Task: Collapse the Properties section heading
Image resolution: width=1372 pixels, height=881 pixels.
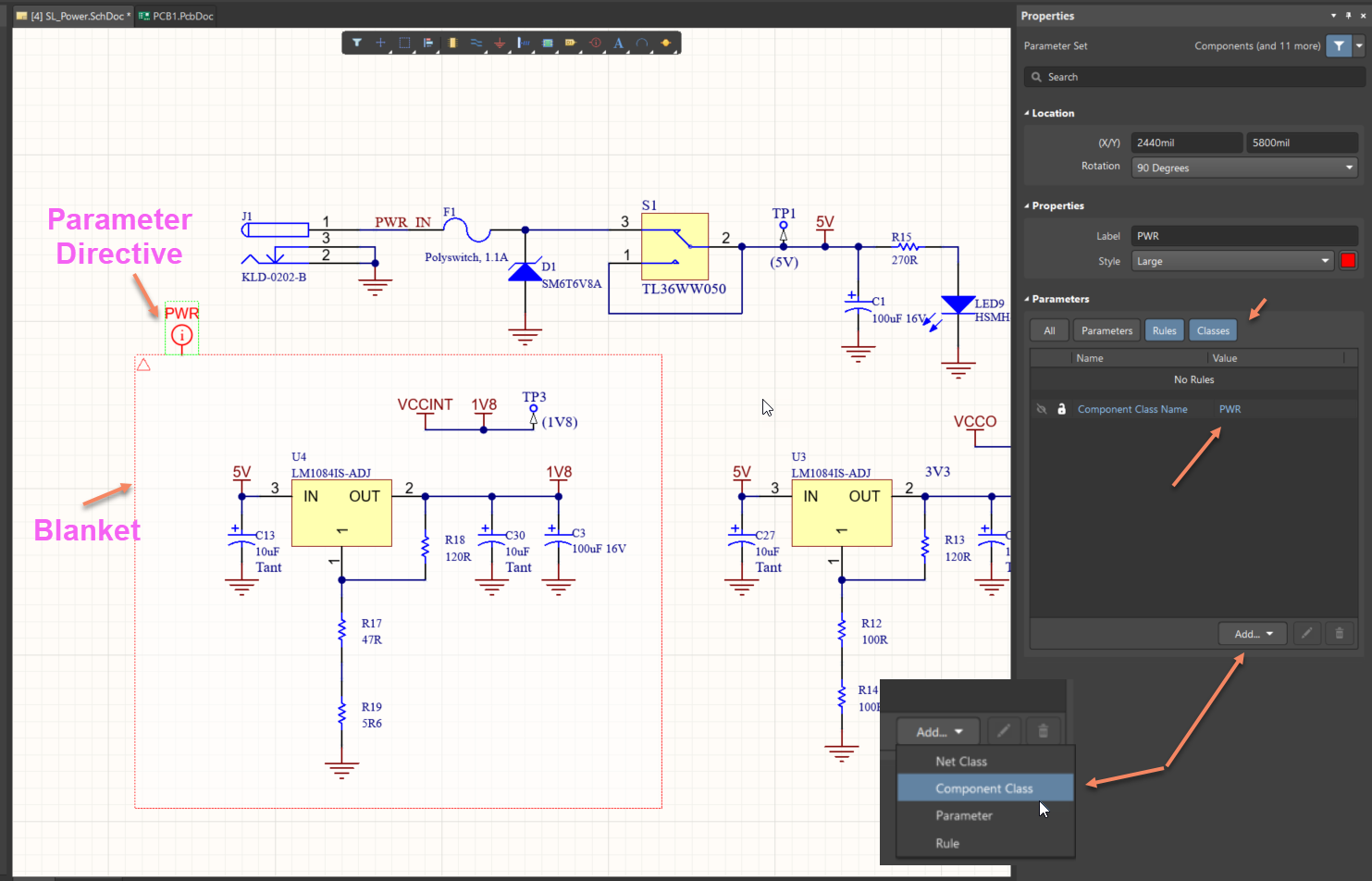Action: point(1054,205)
